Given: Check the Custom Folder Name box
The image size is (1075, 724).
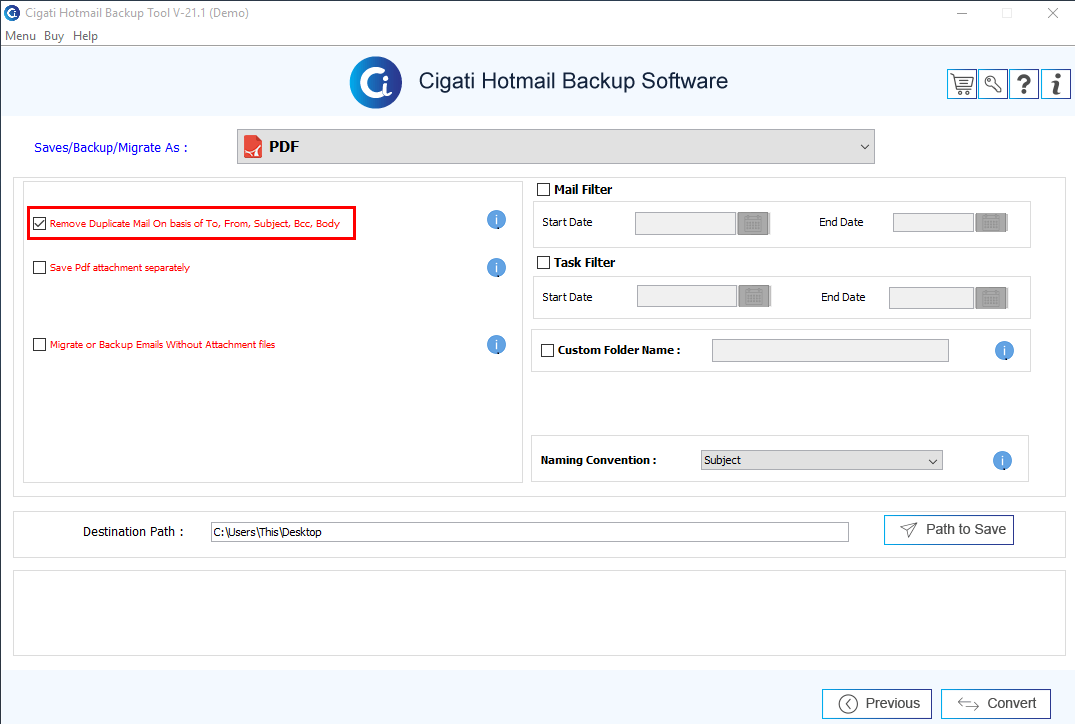Looking at the screenshot, I should pyautogui.click(x=548, y=350).
